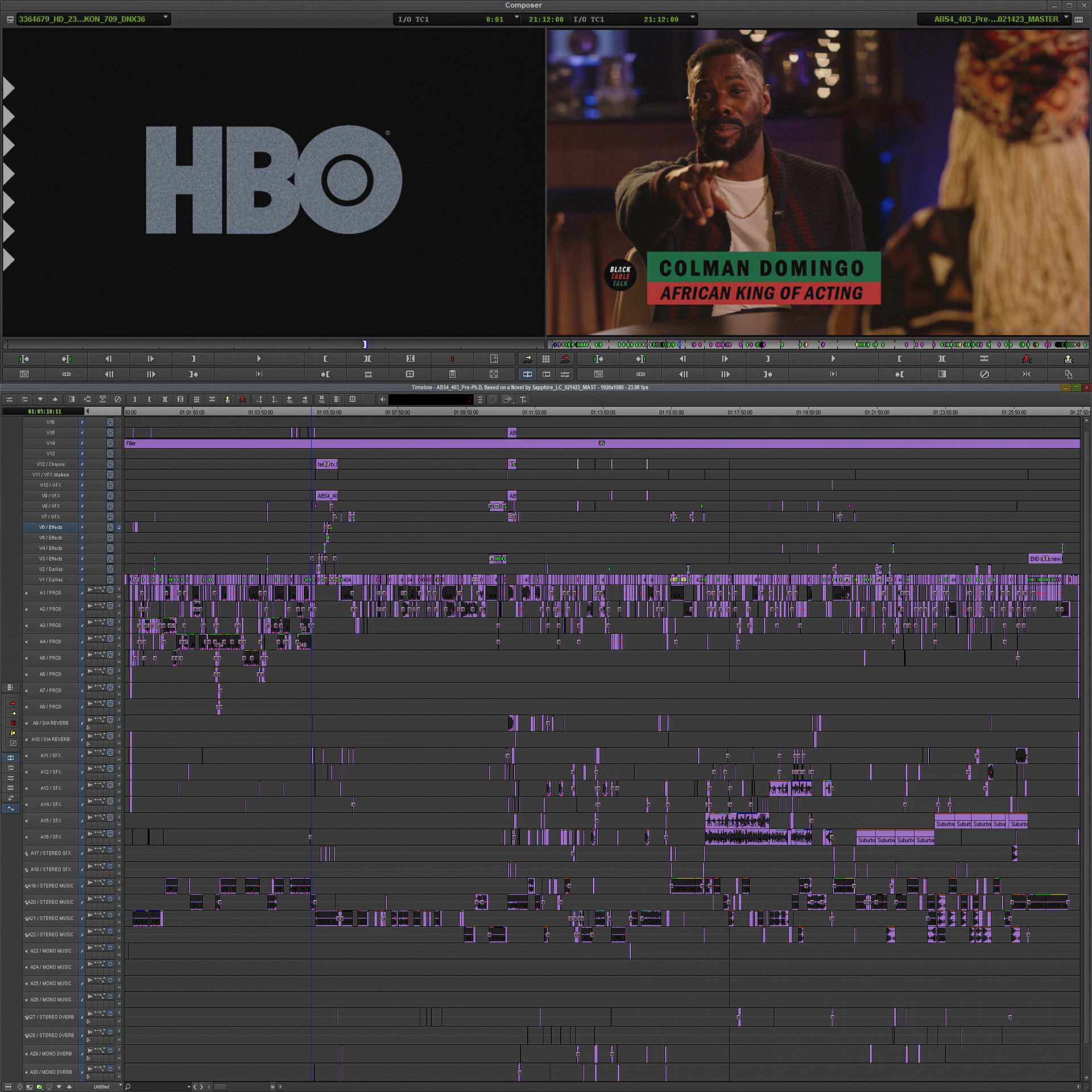1092x1092 pixels.
Task: Click the Filler clip on the V14 track
Action: coord(602,443)
